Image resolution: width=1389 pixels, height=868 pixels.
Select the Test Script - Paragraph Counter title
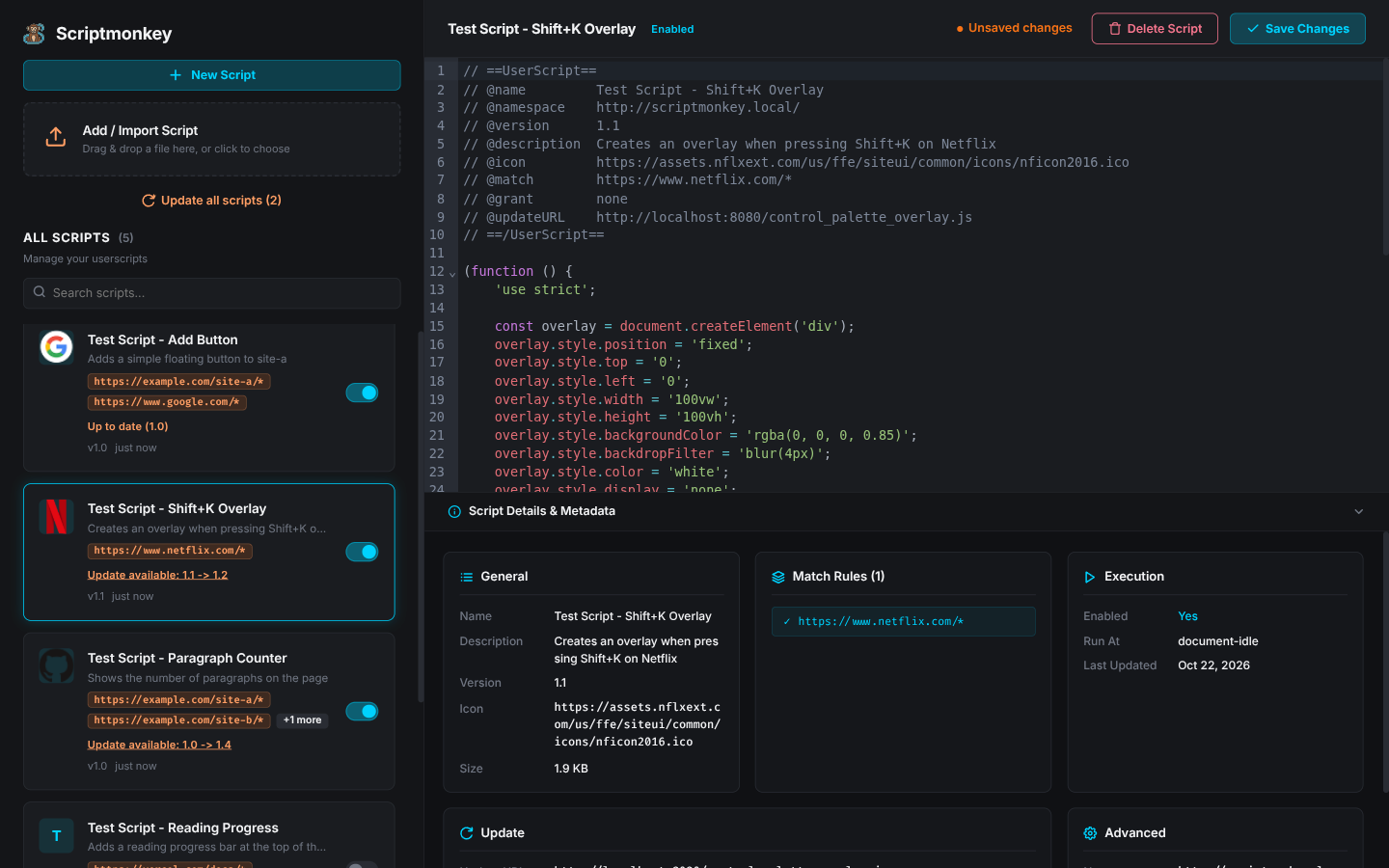coord(187,658)
